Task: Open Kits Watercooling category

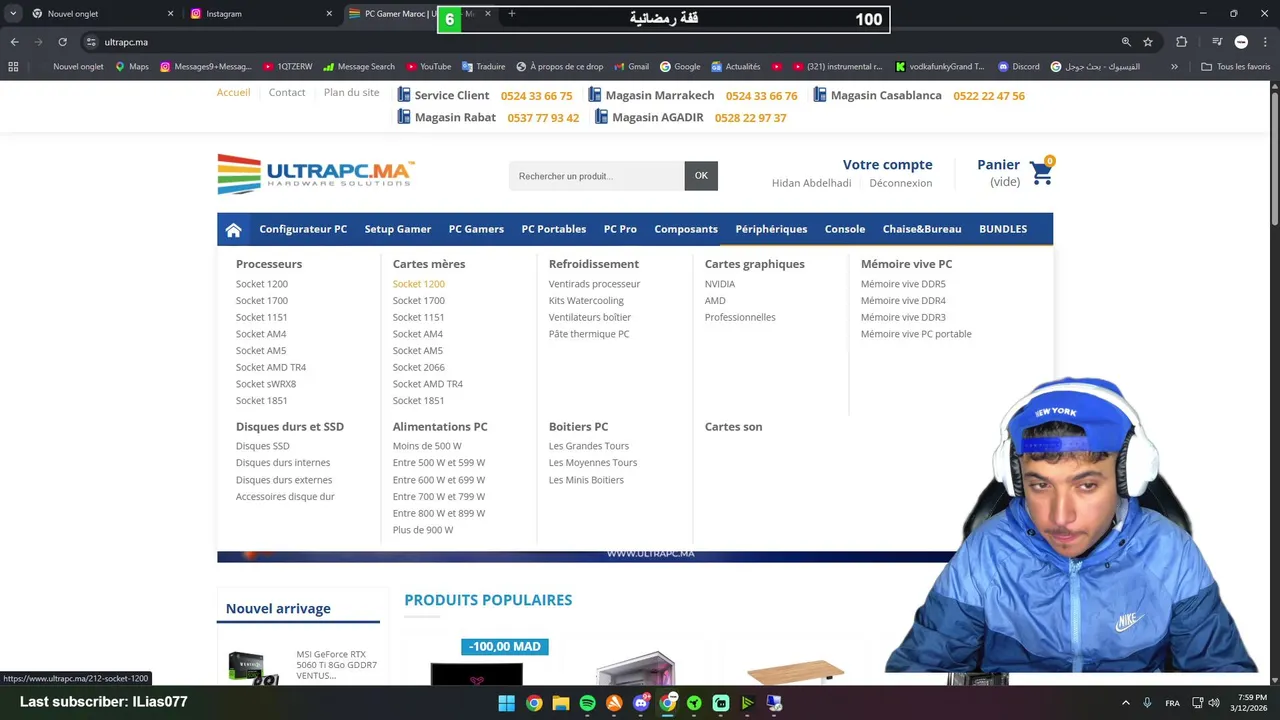Action: [586, 301]
